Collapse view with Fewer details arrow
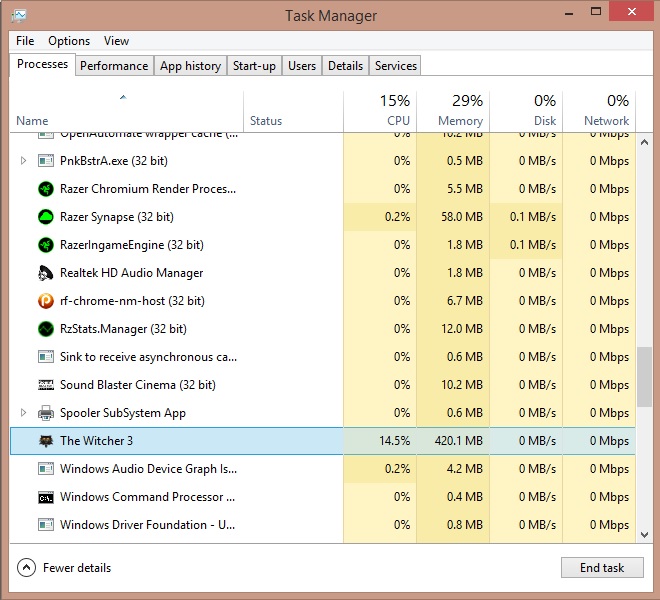The image size is (660, 600). point(27,568)
